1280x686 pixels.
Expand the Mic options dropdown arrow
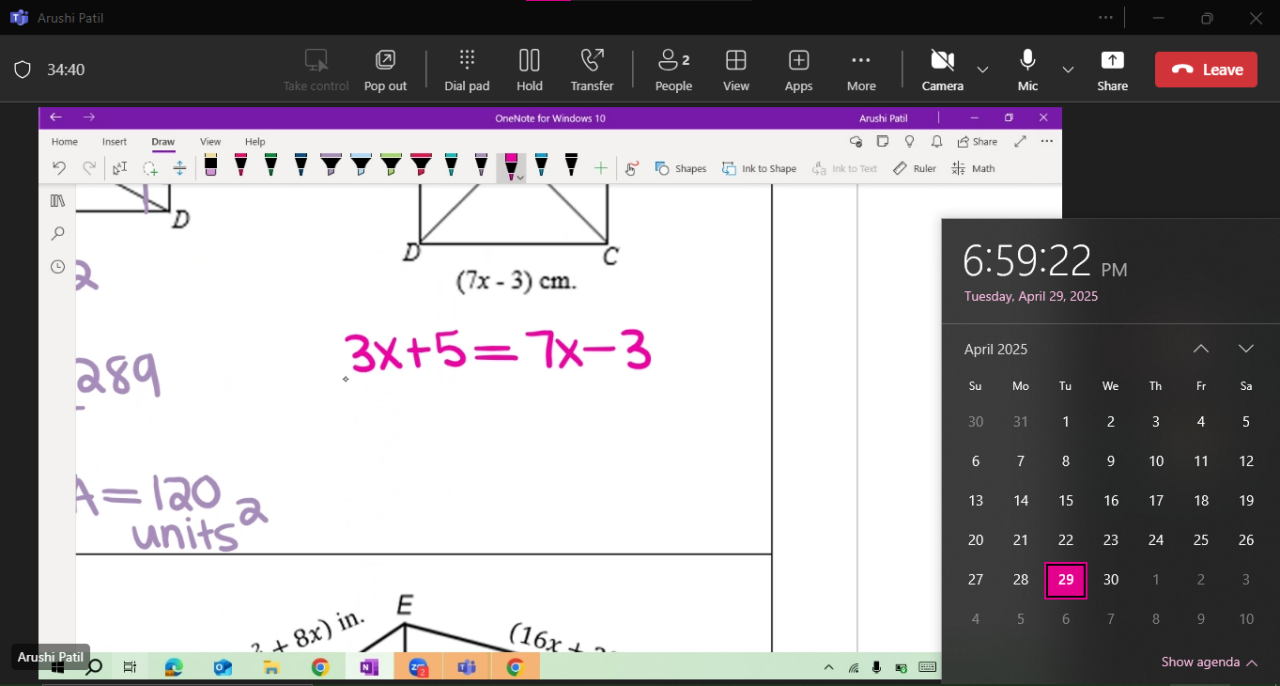click(x=1068, y=70)
